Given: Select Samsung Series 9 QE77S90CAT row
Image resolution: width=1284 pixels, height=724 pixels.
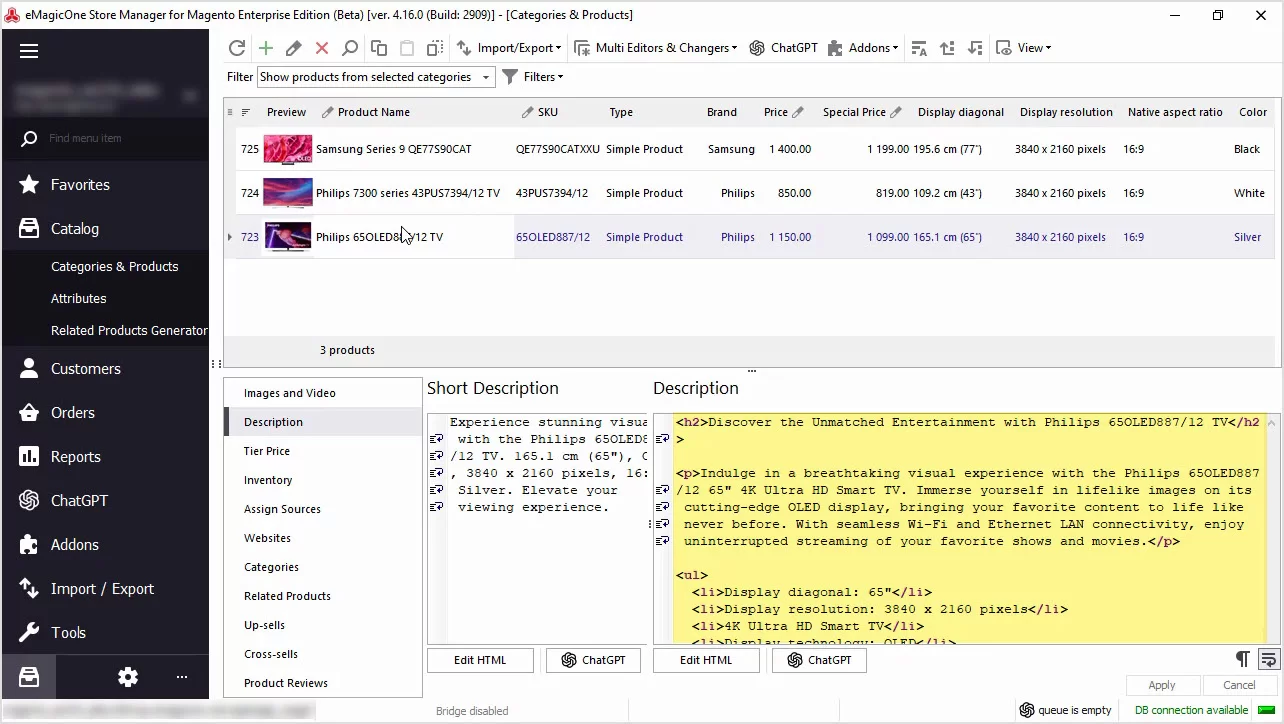Looking at the screenshot, I should pos(753,149).
